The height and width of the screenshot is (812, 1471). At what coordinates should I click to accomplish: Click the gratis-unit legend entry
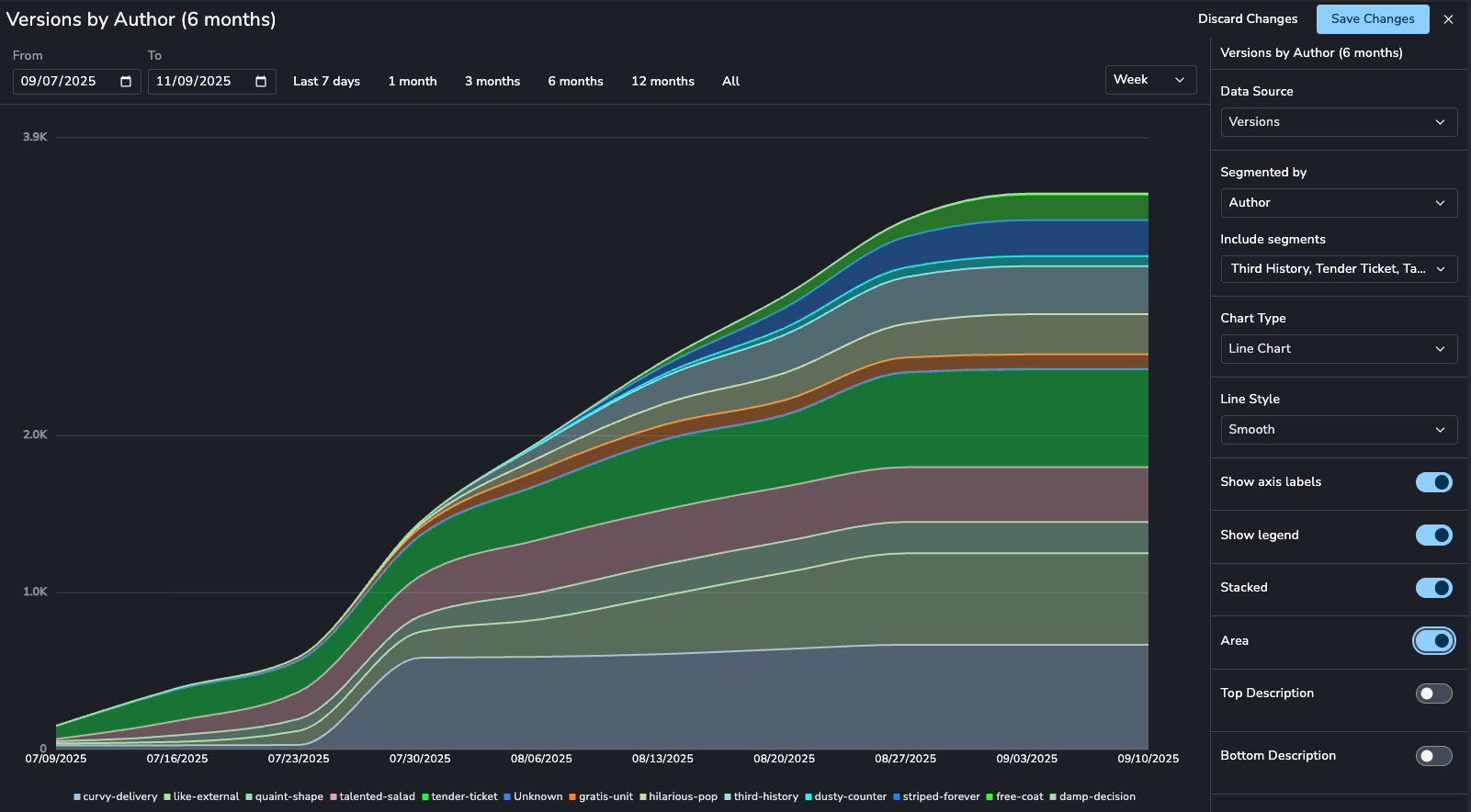(601, 797)
